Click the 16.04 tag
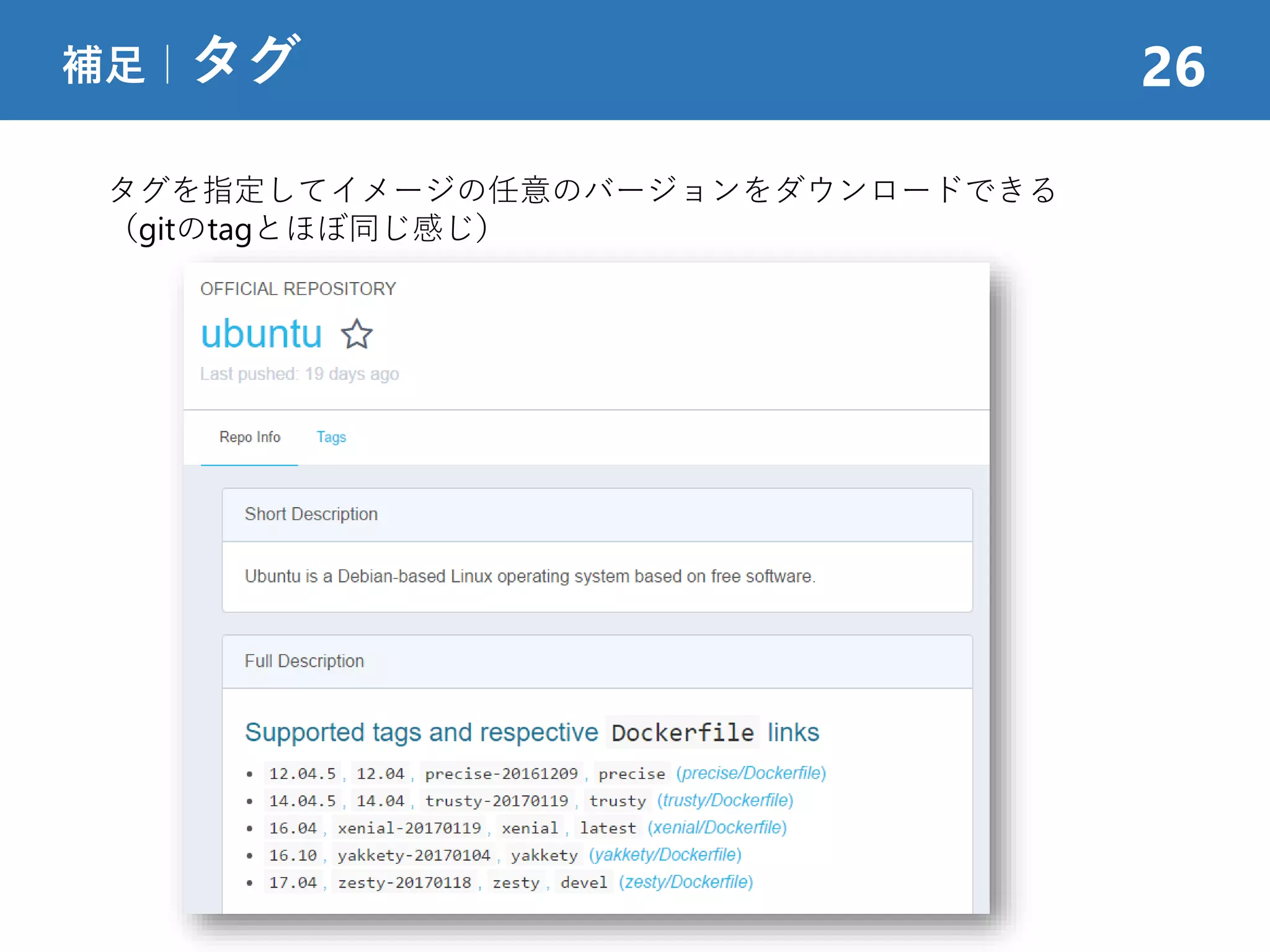Screen dimensions: 1270x952 click(x=293, y=828)
